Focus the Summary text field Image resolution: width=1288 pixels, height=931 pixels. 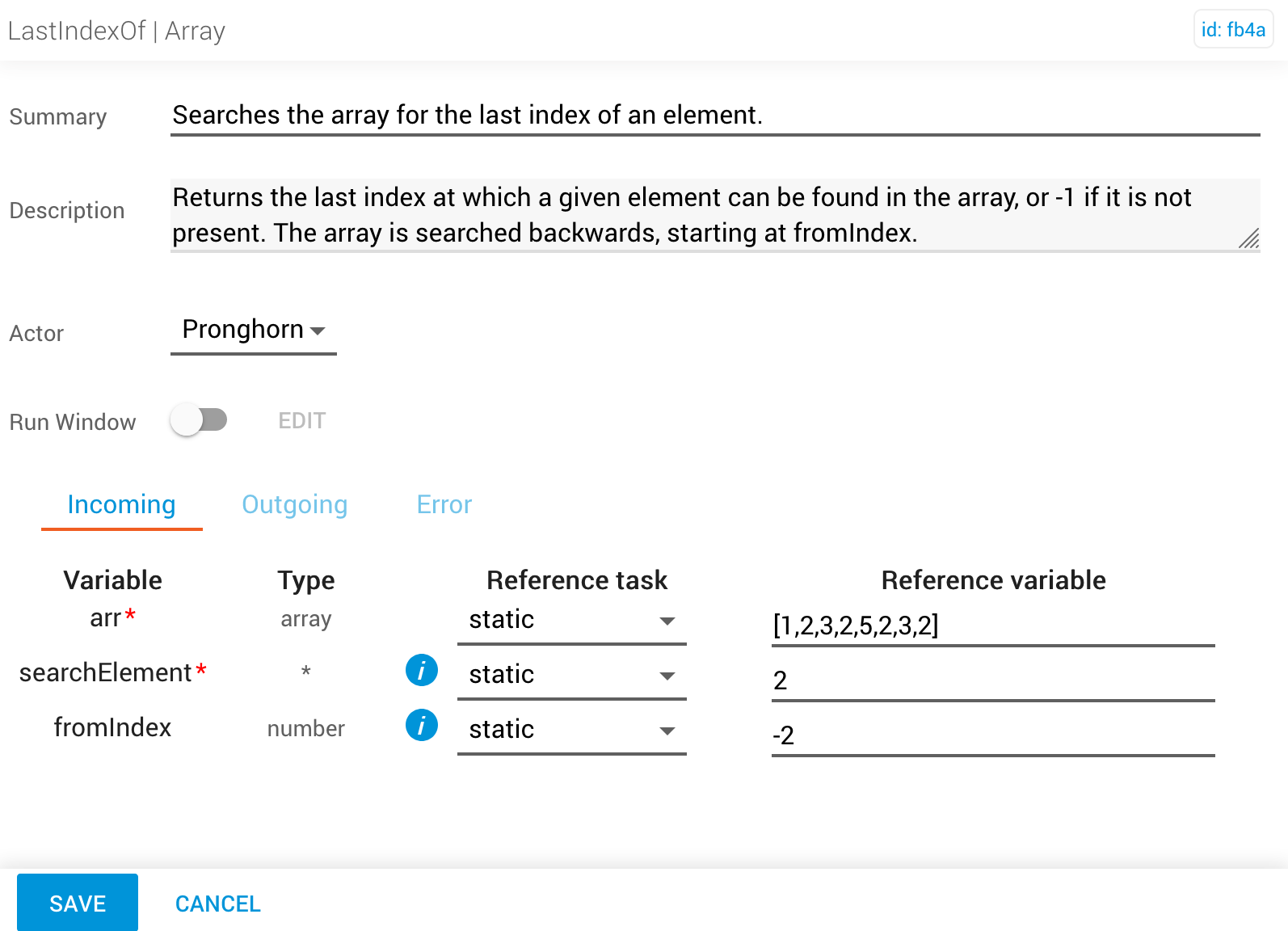[x=715, y=116]
